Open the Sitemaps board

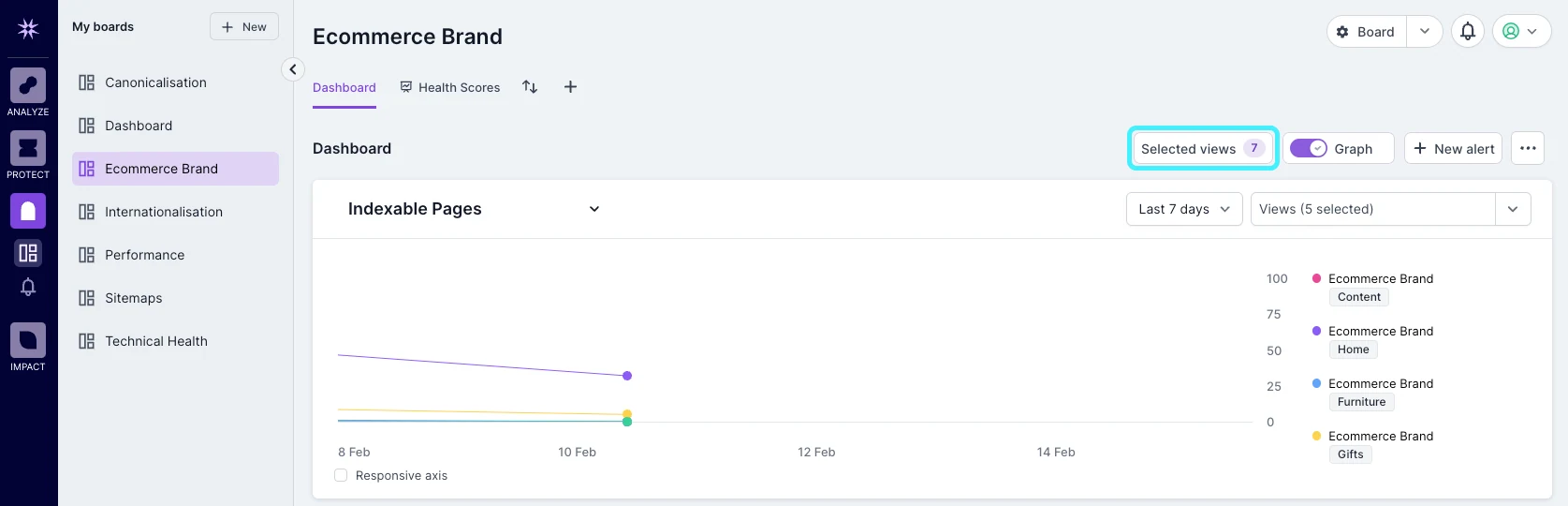[175, 298]
